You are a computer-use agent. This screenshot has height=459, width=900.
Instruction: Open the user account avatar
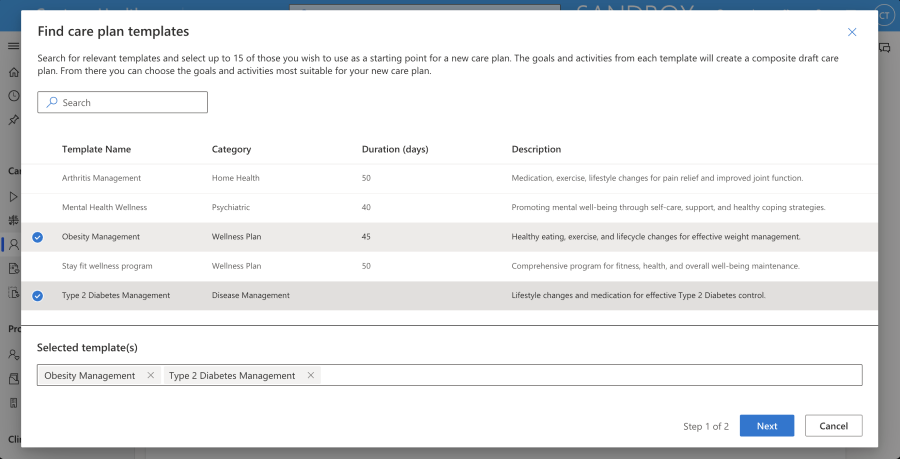pyautogui.click(x=884, y=14)
